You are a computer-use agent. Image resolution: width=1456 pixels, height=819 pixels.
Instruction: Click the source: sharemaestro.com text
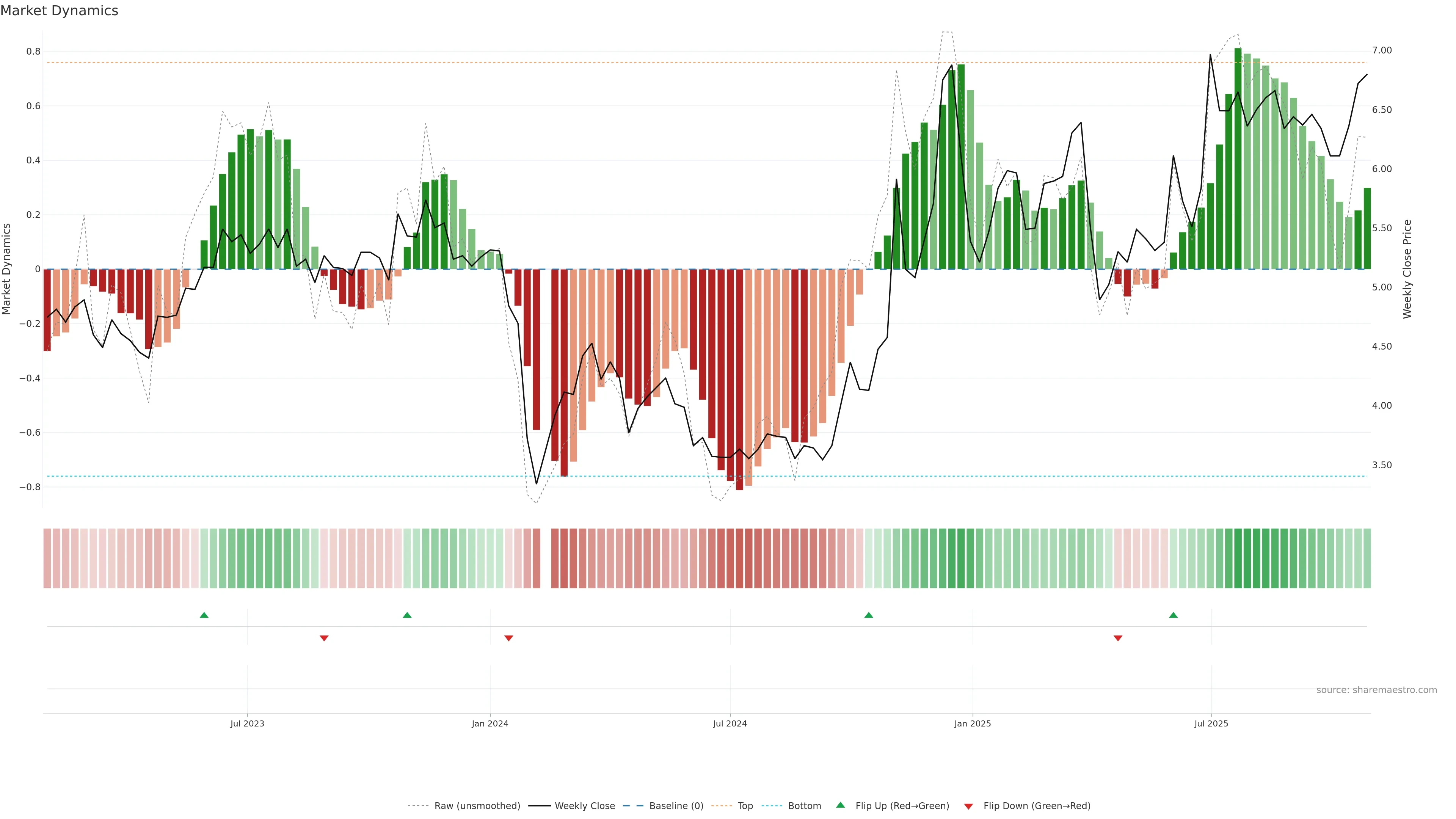point(1376,690)
